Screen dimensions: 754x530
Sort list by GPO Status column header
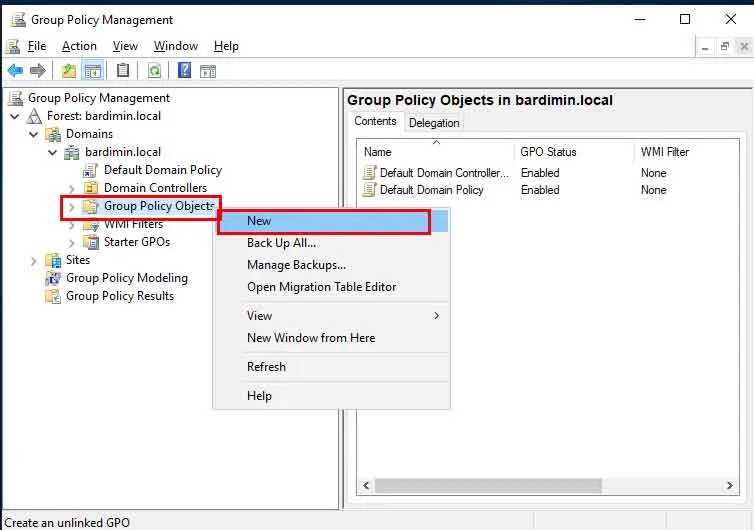[575, 152]
